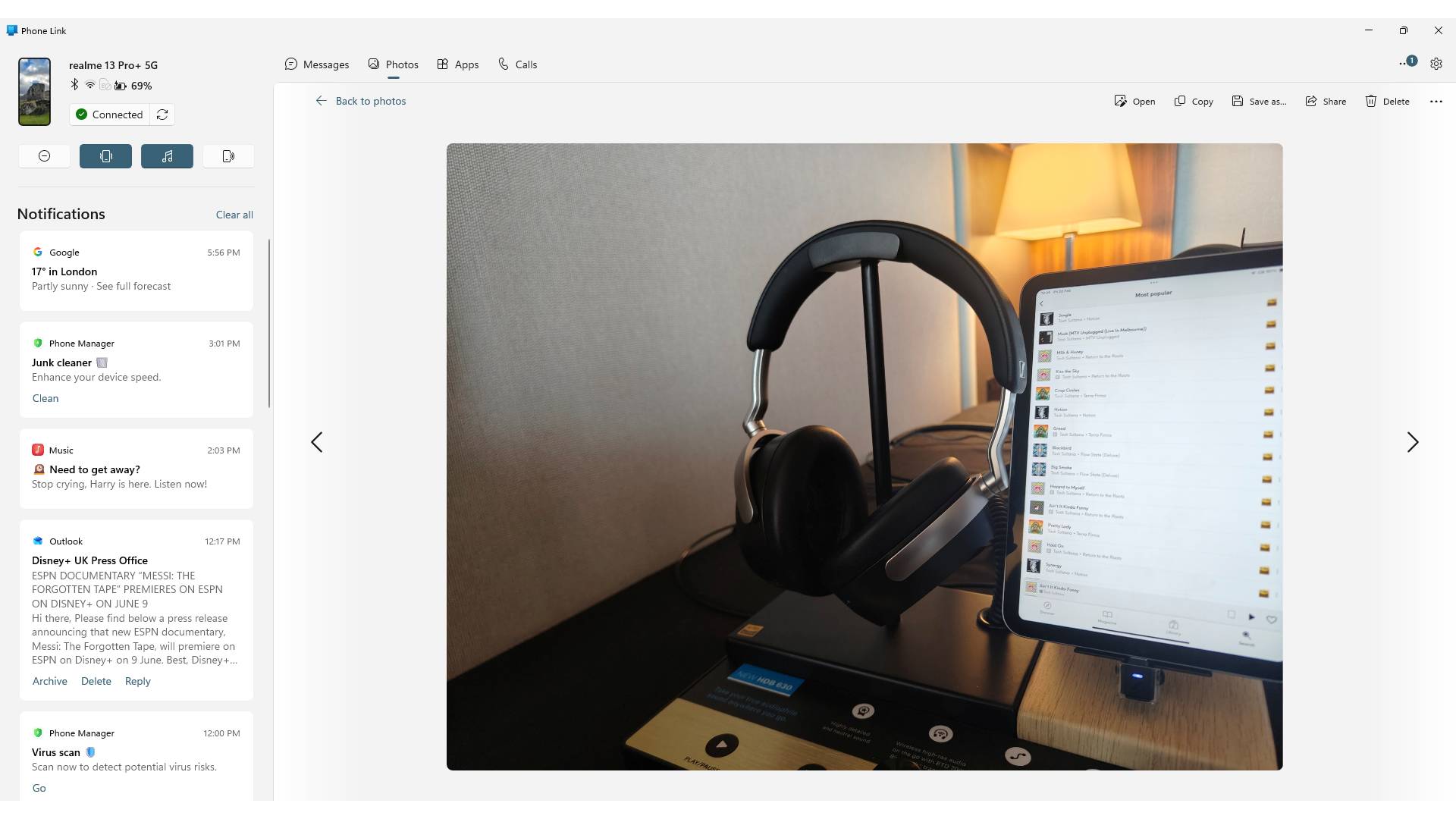This screenshot has height=819, width=1456.
Task: Open the Music notification card
Action: coord(136,468)
